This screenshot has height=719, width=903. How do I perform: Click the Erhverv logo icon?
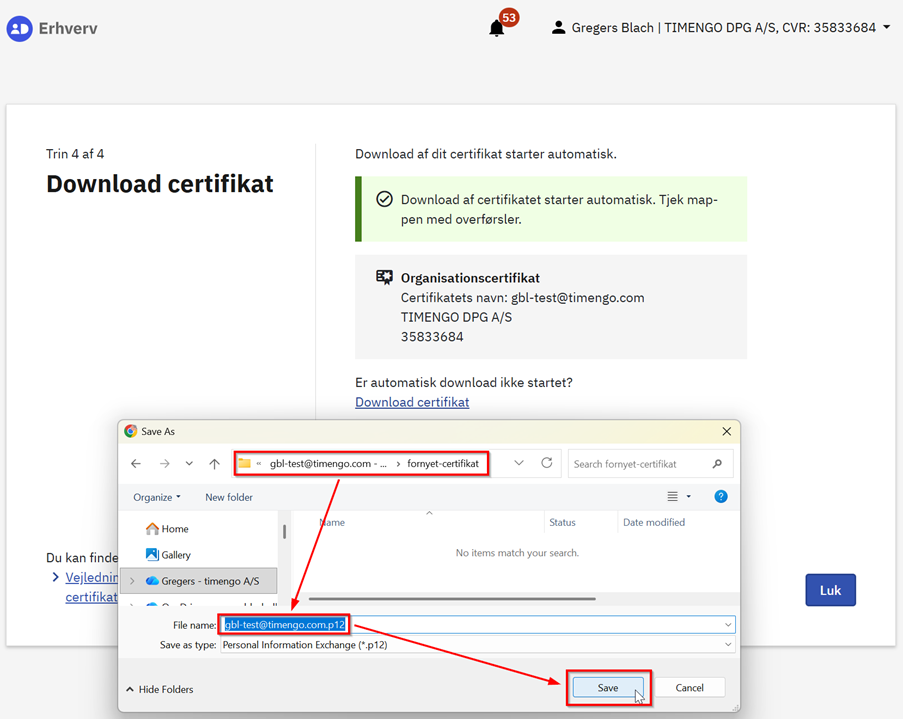[19, 28]
